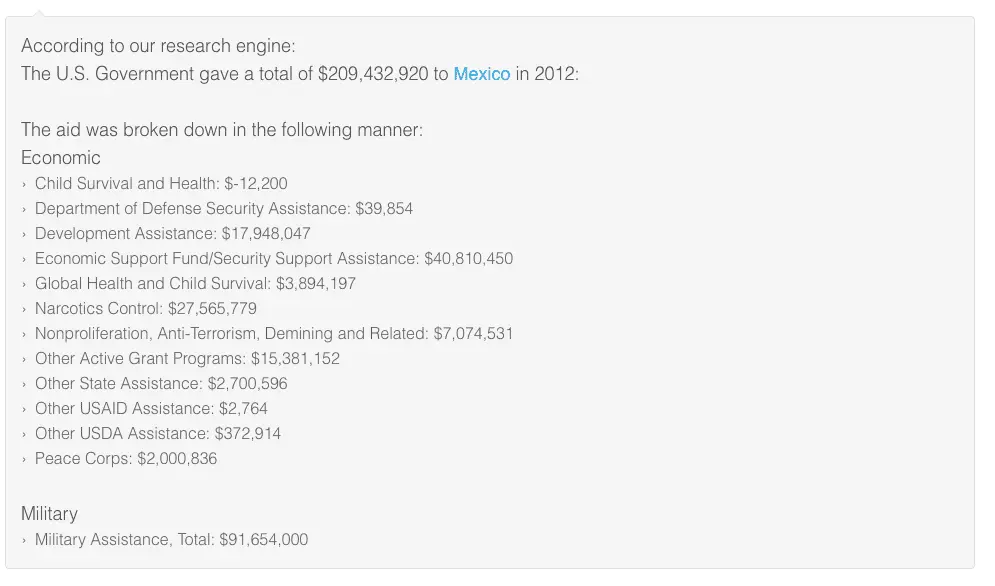The image size is (995, 586).
Task: Click the Peace Corps: $2,000,836 text
Action: pos(126,459)
